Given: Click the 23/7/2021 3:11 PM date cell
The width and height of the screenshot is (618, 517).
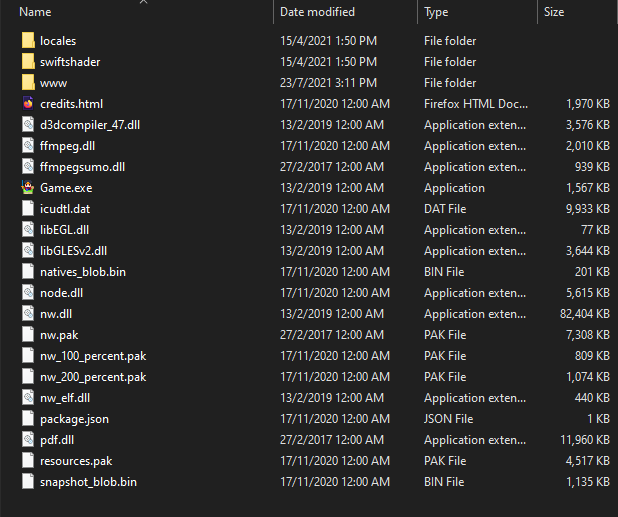Looking at the screenshot, I should coord(328,83).
